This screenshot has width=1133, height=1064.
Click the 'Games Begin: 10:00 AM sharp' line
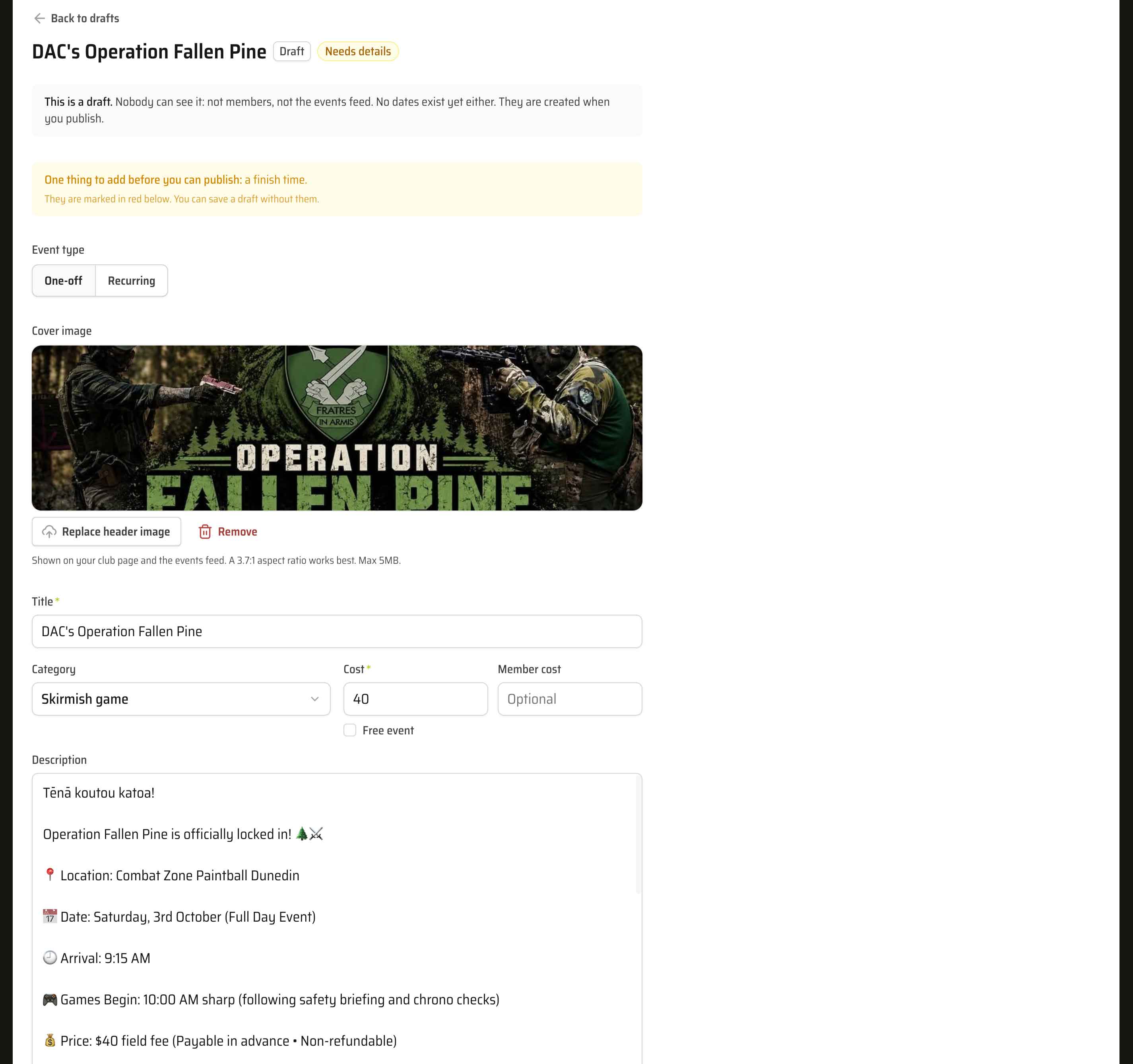tap(271, 1000)
